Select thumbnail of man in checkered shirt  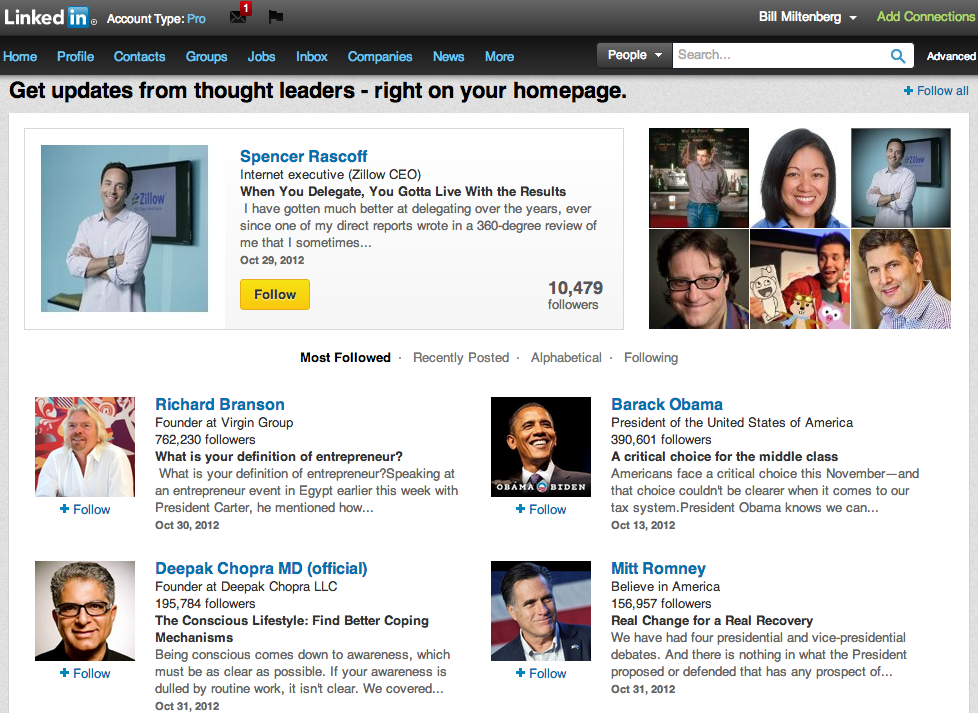pyautogui.click(x=901, y=279)
